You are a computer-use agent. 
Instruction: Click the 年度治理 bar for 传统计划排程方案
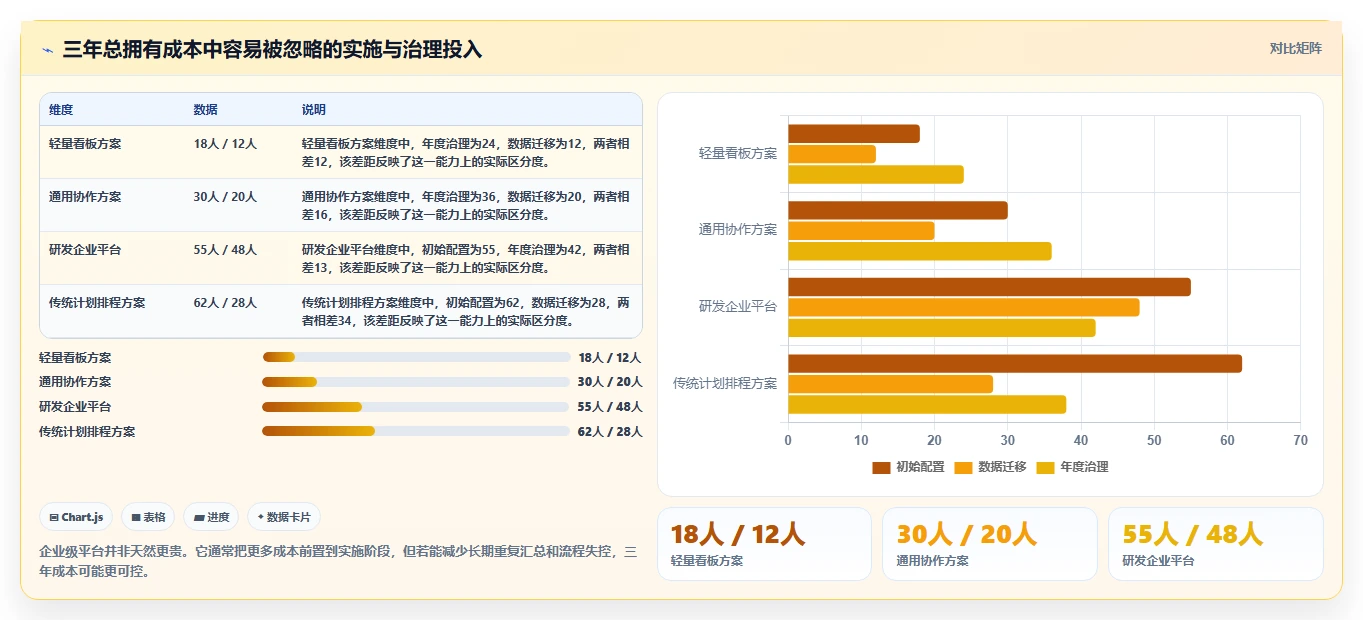coord(927,404)
